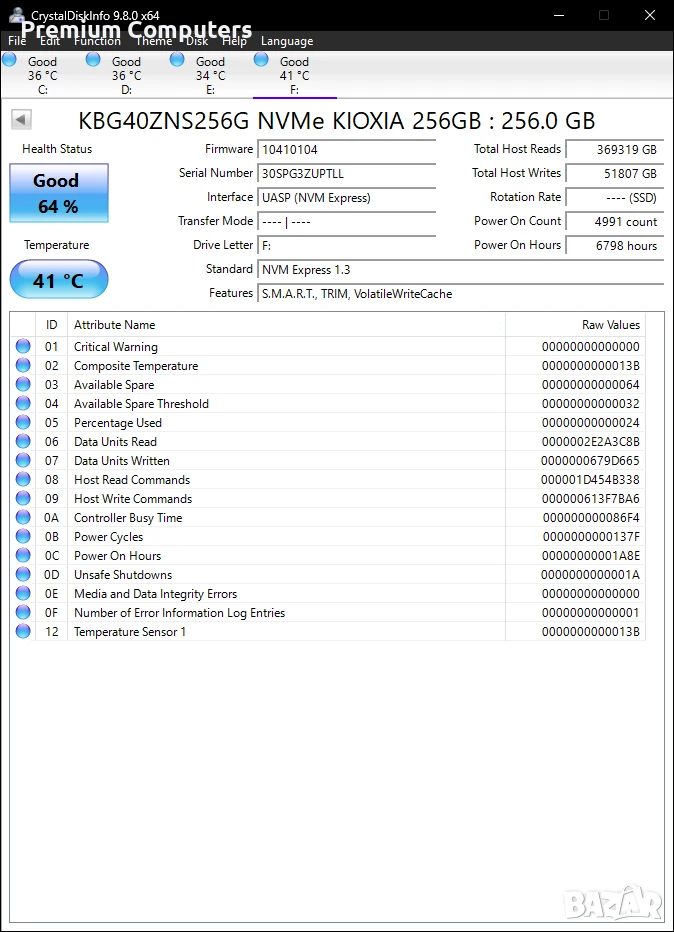This screenshot has height=932, width=674.
Task: Open the Edit menu
Action: click(x=50, y=41)
